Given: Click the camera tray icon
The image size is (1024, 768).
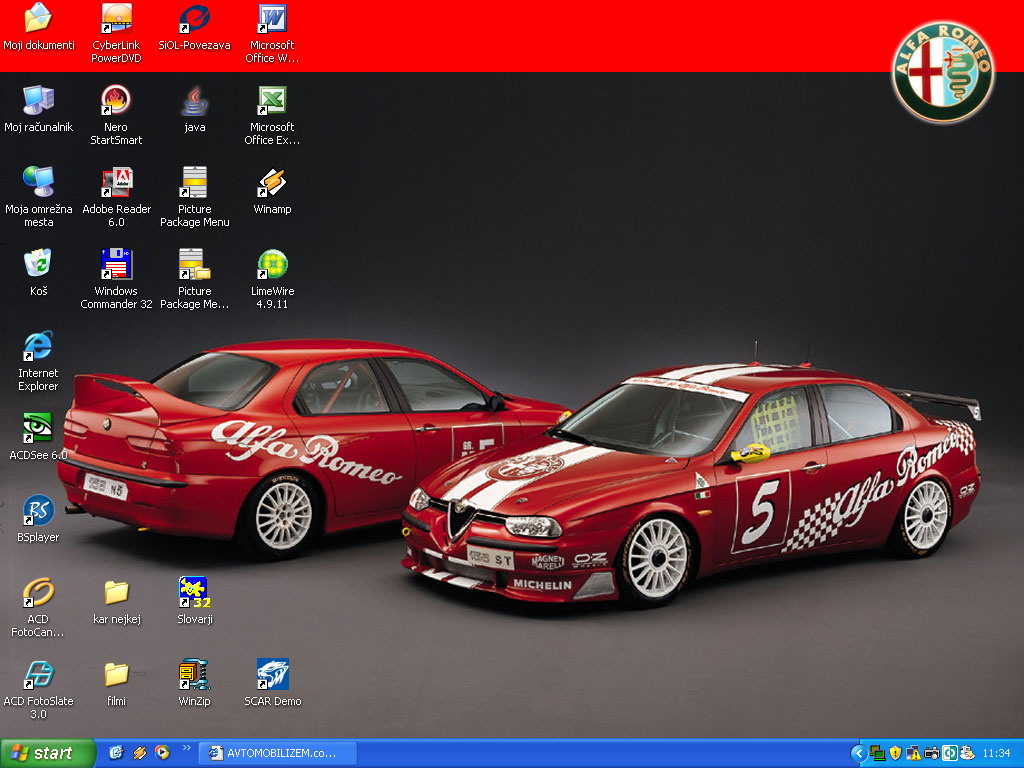Looking at the screenshot, I should pos(932,754).
